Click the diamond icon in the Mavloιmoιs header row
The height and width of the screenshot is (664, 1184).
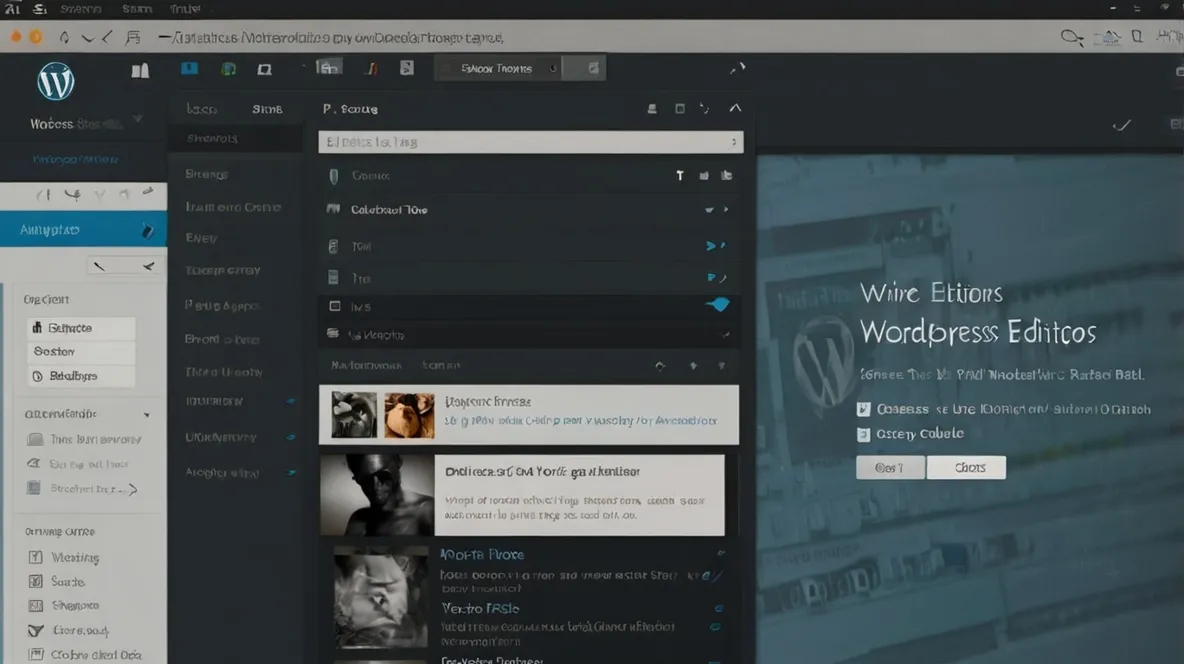tap(693, 366)
